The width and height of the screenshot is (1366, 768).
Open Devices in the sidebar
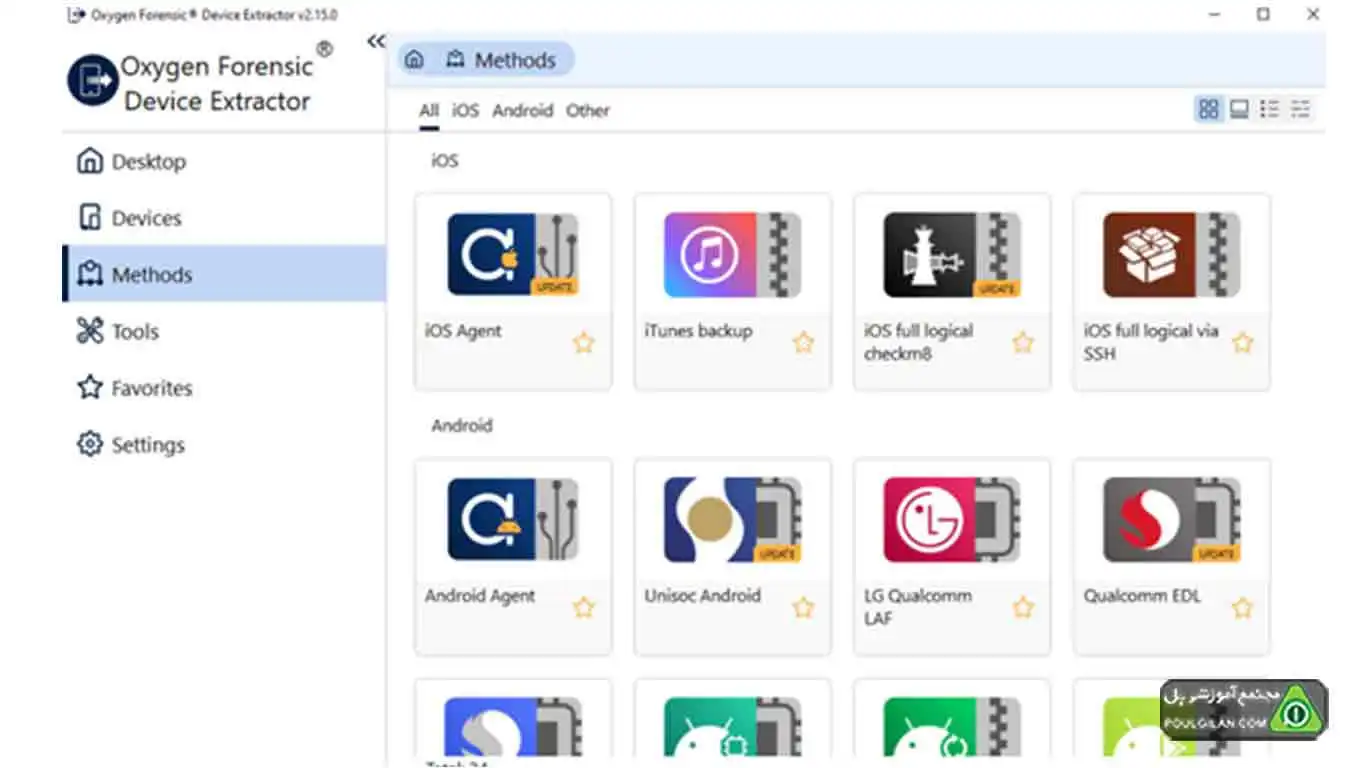pos(224,218)
